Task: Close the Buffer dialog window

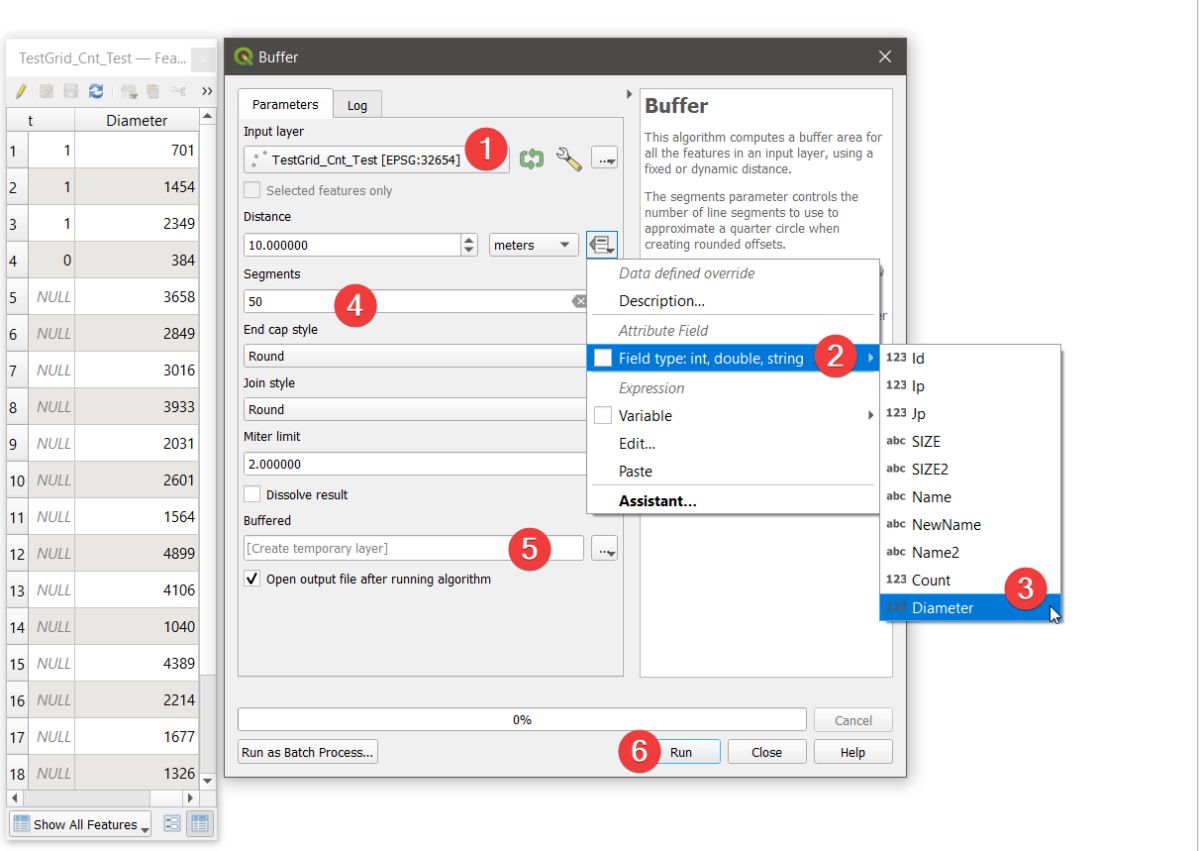Action: [885, 57]
